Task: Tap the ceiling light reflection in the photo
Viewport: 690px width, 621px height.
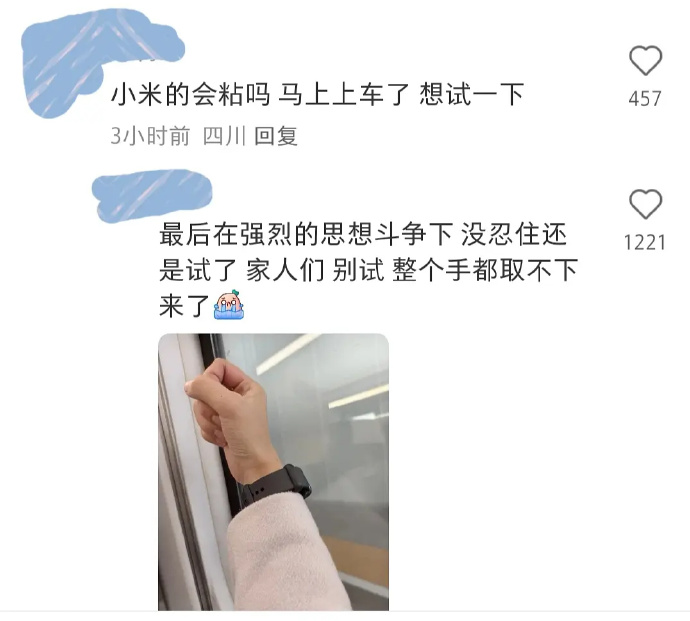Action: [x=288, y=353]
